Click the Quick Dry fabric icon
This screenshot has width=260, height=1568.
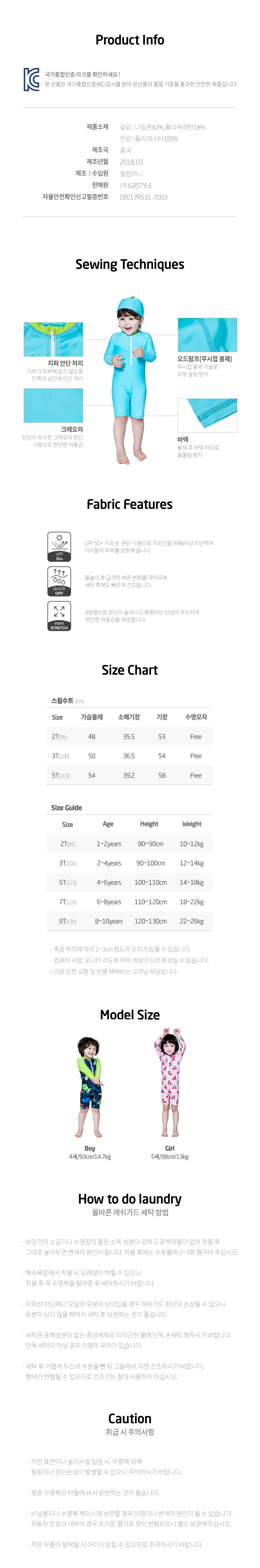point(59,581)
